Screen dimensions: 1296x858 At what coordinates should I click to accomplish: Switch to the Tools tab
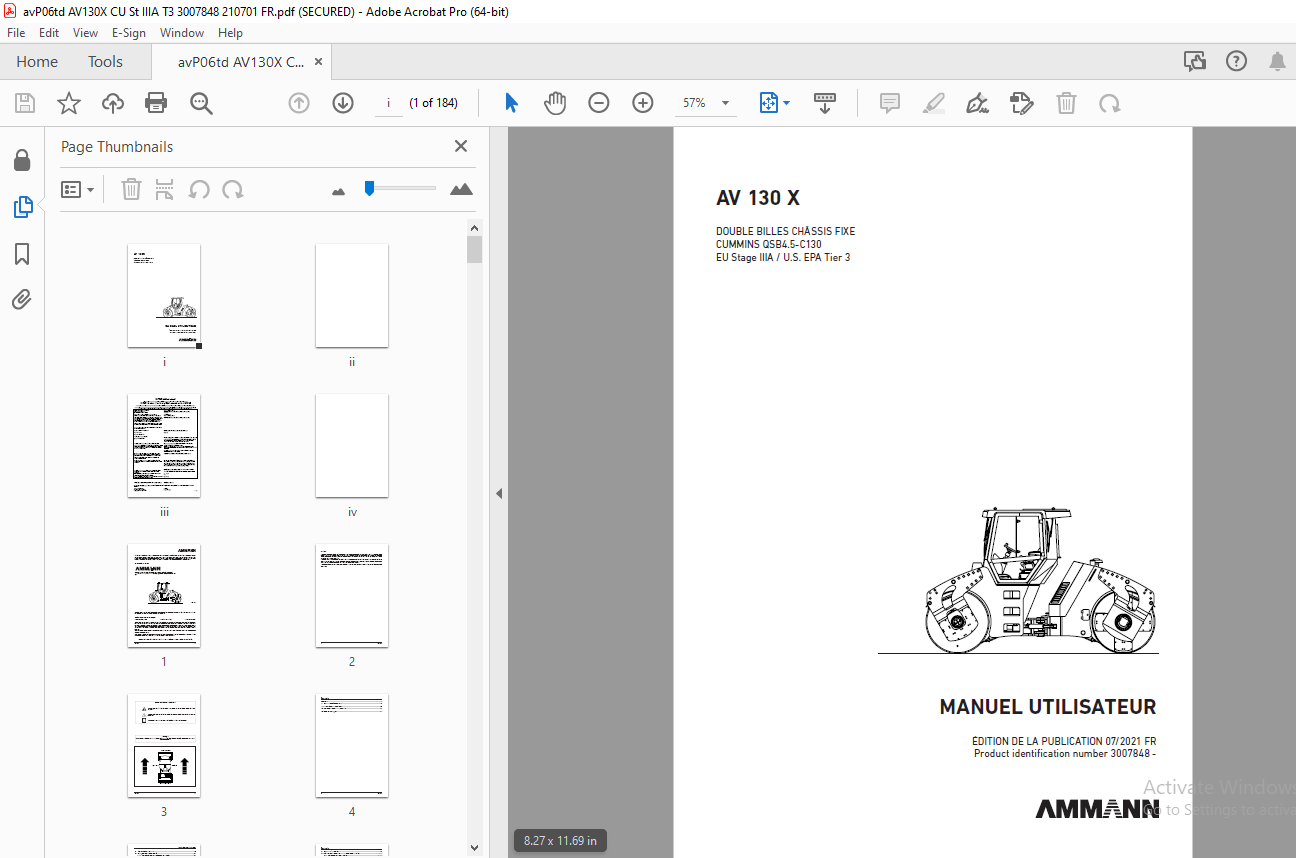coord(105,62)
